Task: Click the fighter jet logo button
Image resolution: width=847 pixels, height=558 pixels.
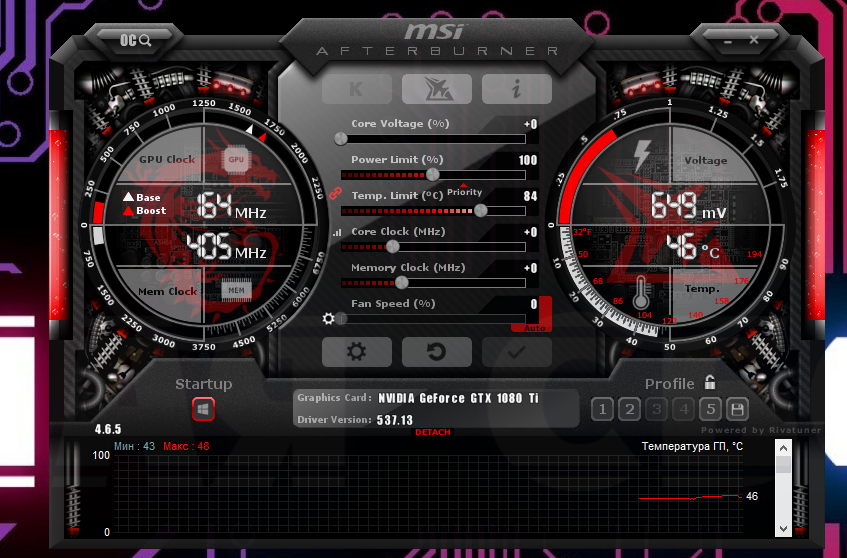Action: pos(436,89)
